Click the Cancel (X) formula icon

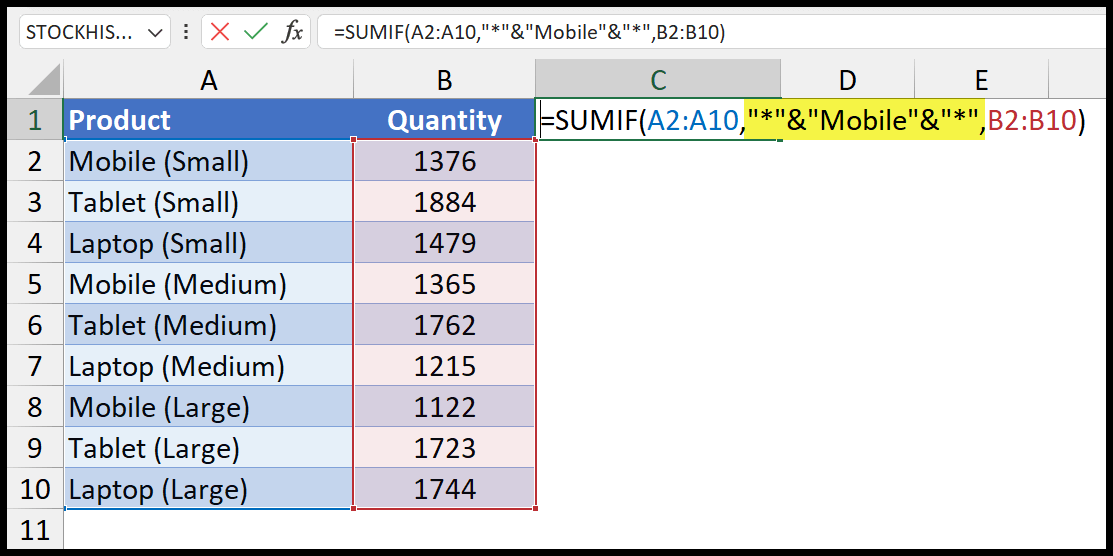click(220, 32)
